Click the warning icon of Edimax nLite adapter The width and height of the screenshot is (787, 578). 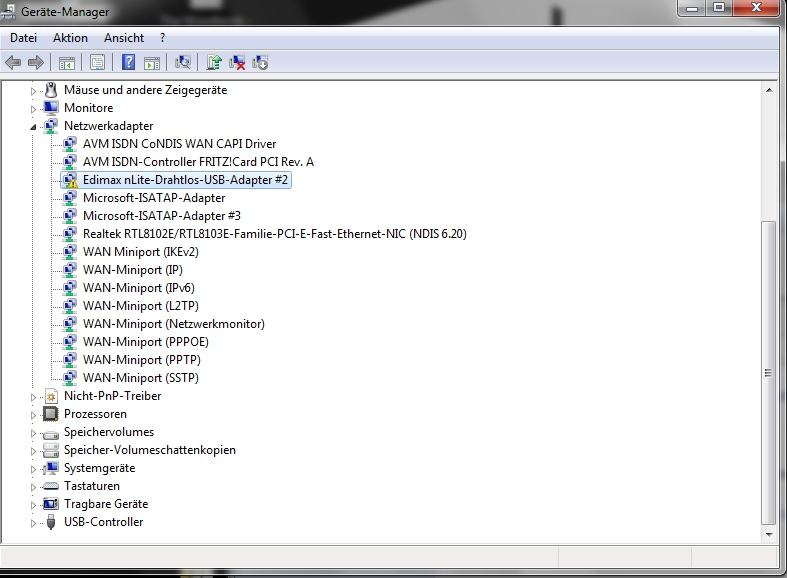click(70, 180)
